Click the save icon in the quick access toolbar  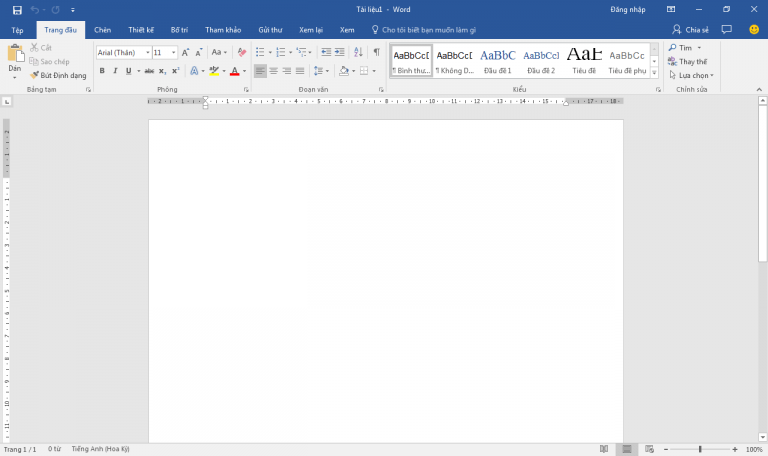[x=17, y=9]
